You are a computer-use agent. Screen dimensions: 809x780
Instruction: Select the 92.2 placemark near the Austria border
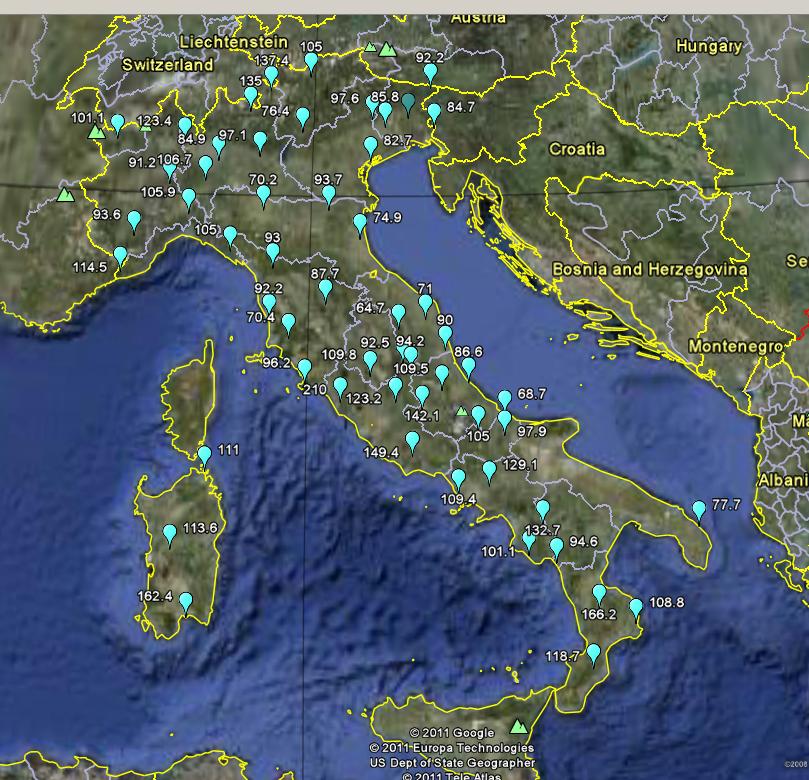coord(428,71)
